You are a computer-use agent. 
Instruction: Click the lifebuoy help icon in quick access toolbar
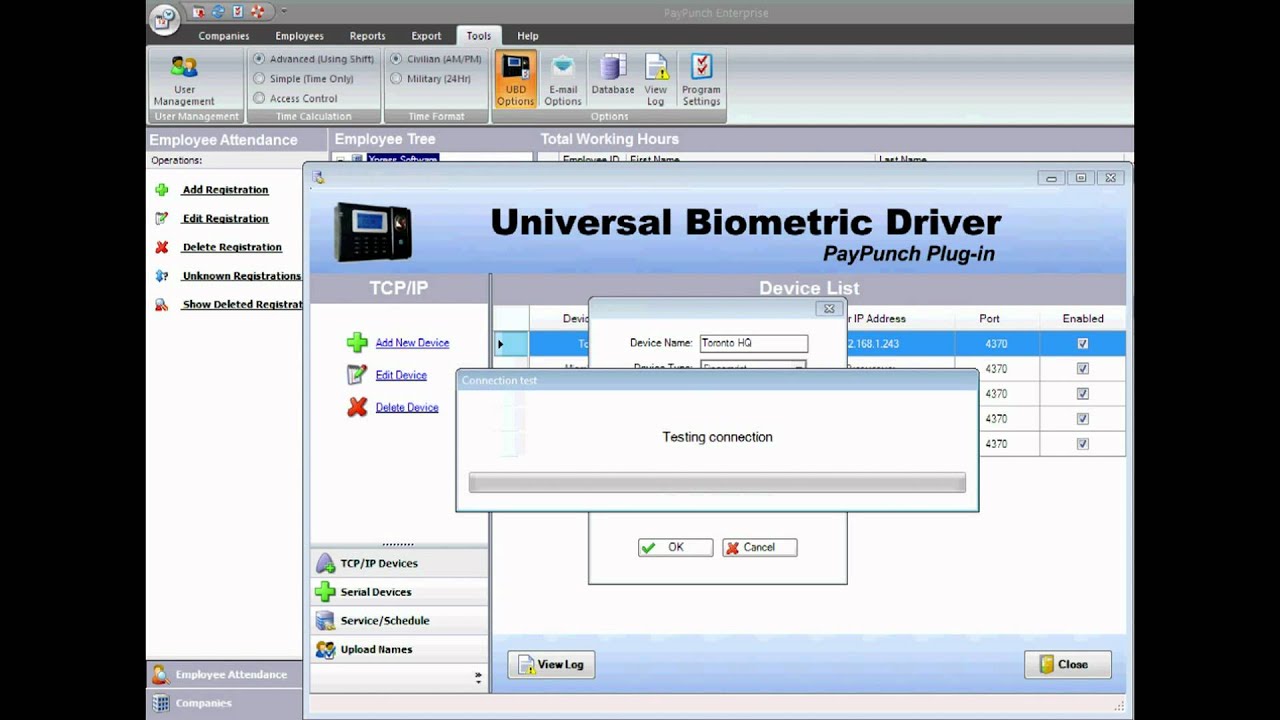[257, 12]
